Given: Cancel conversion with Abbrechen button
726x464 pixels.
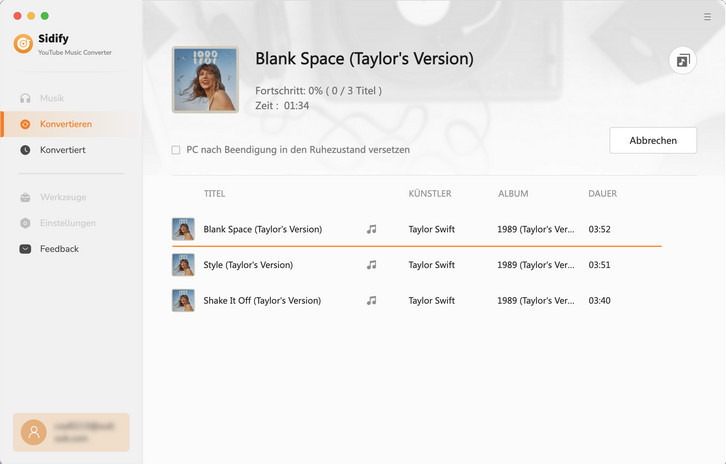Looking at the screenshot, I should pos(653,140).
